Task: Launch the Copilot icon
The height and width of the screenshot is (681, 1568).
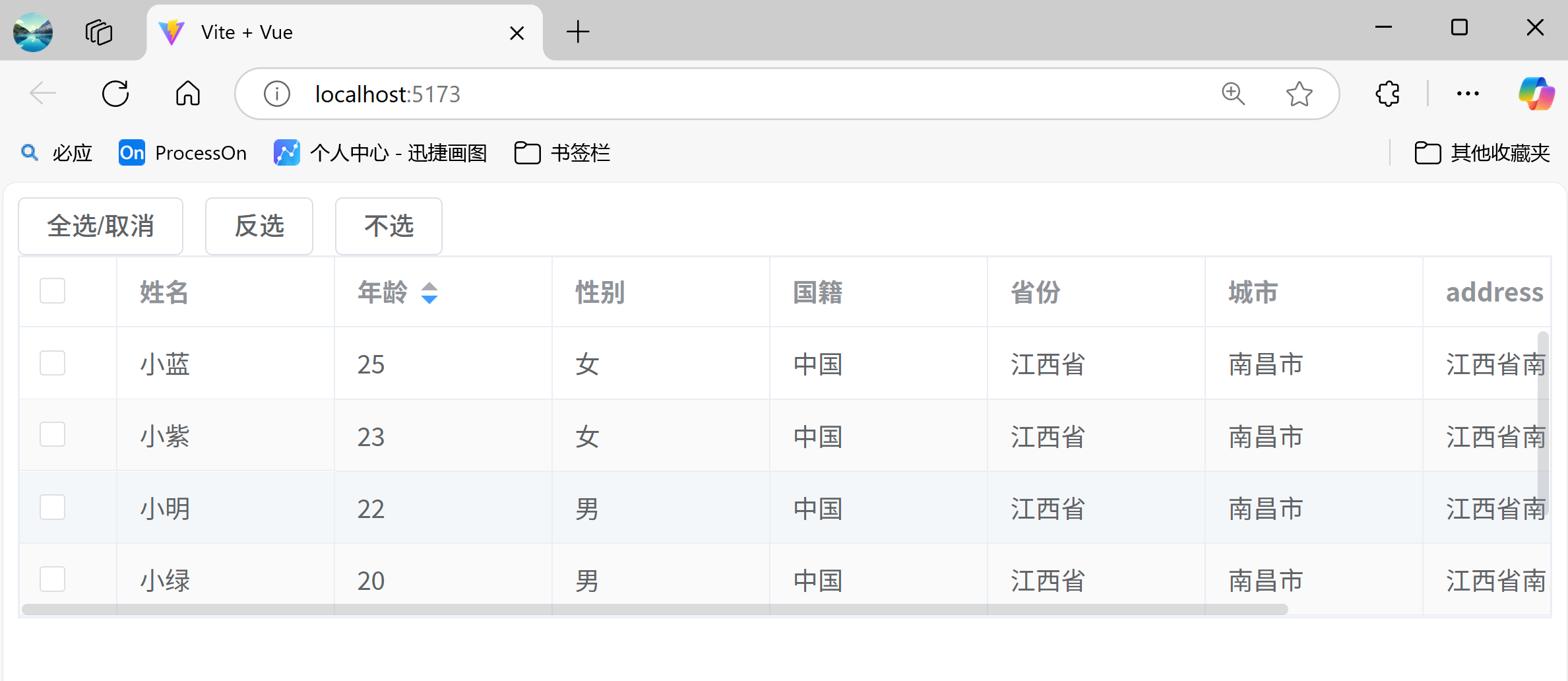Action: click(1536, 94)
